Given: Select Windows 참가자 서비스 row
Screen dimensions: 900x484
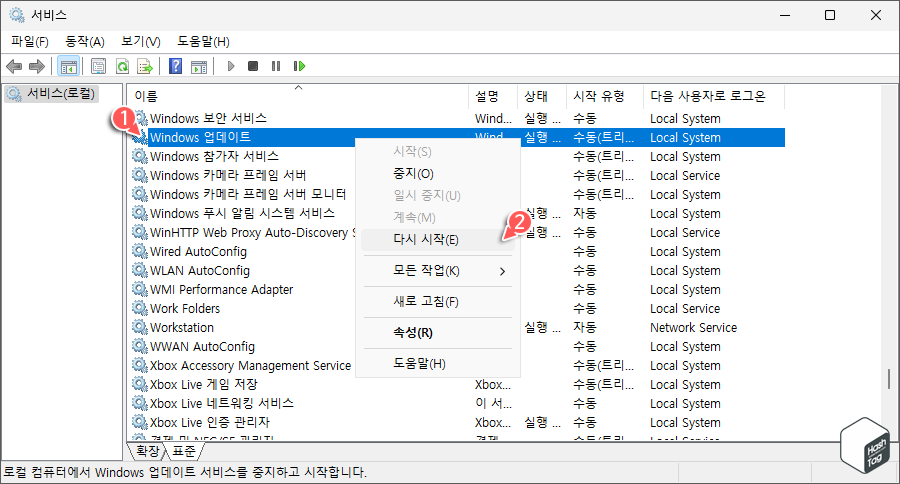Looking at the screenshot, I should tap(457, 156).
